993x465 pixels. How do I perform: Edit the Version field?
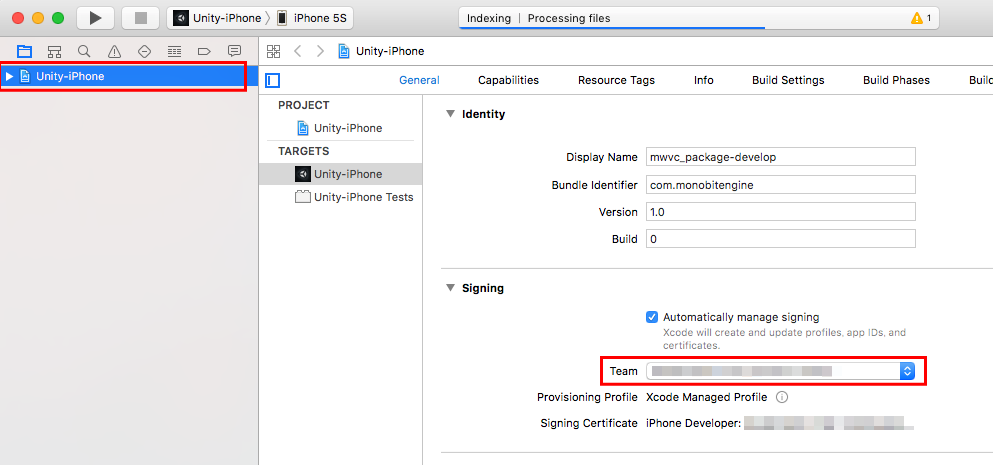click(x=780, y=212)
